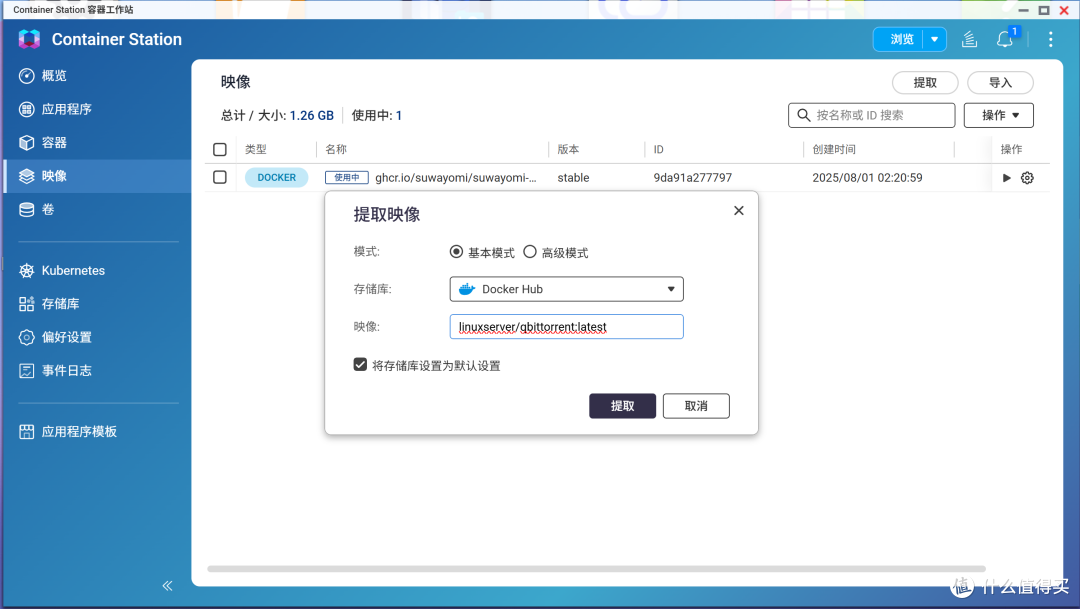The image size is (1080, 609).
Task: Sort by the 类型 column header
Action: pyautogui.click(x=256, y=149)
